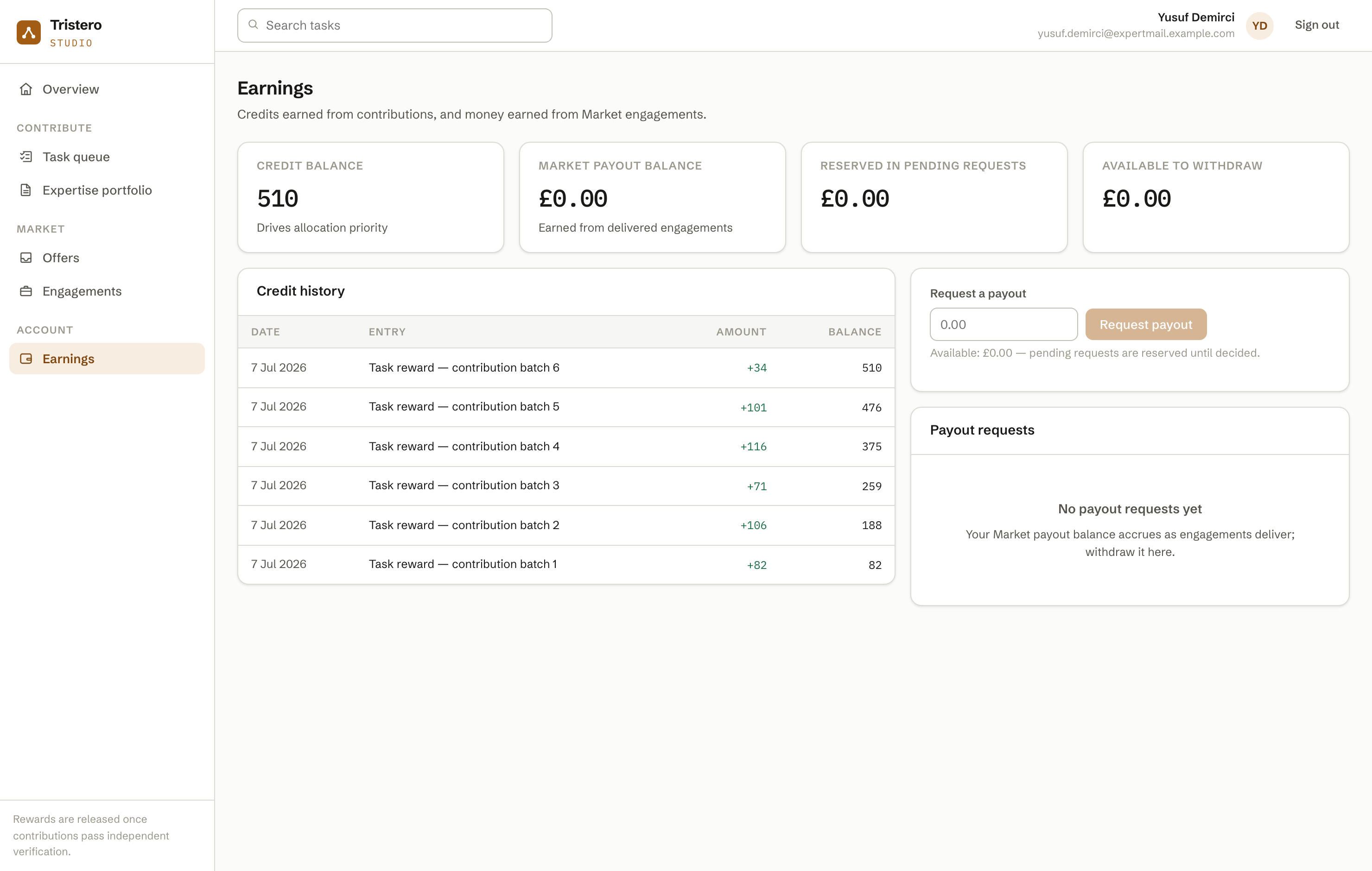Click the +71 amount value
The width and height of the screenshot is (1372, 871).
point(756,486)
